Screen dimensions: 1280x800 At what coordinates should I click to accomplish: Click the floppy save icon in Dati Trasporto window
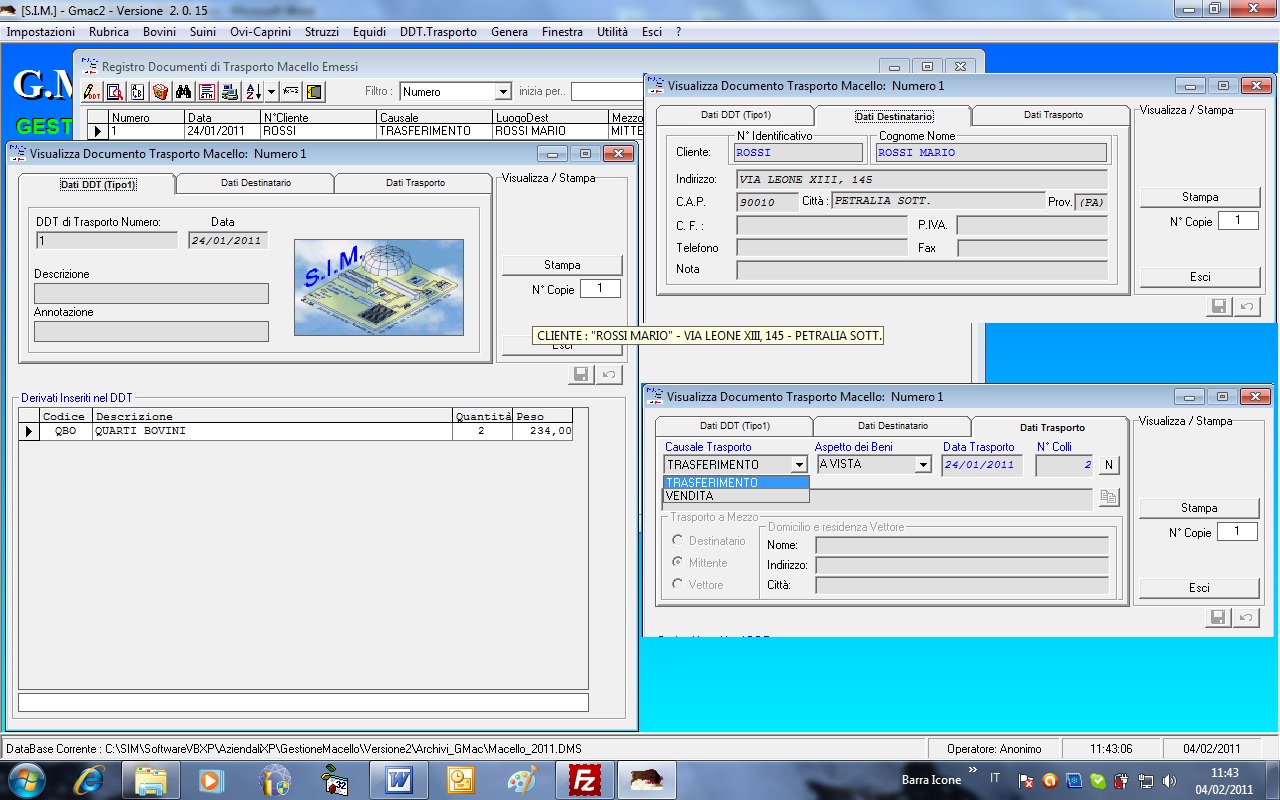pyautogui.click(x=1218, y=618)
